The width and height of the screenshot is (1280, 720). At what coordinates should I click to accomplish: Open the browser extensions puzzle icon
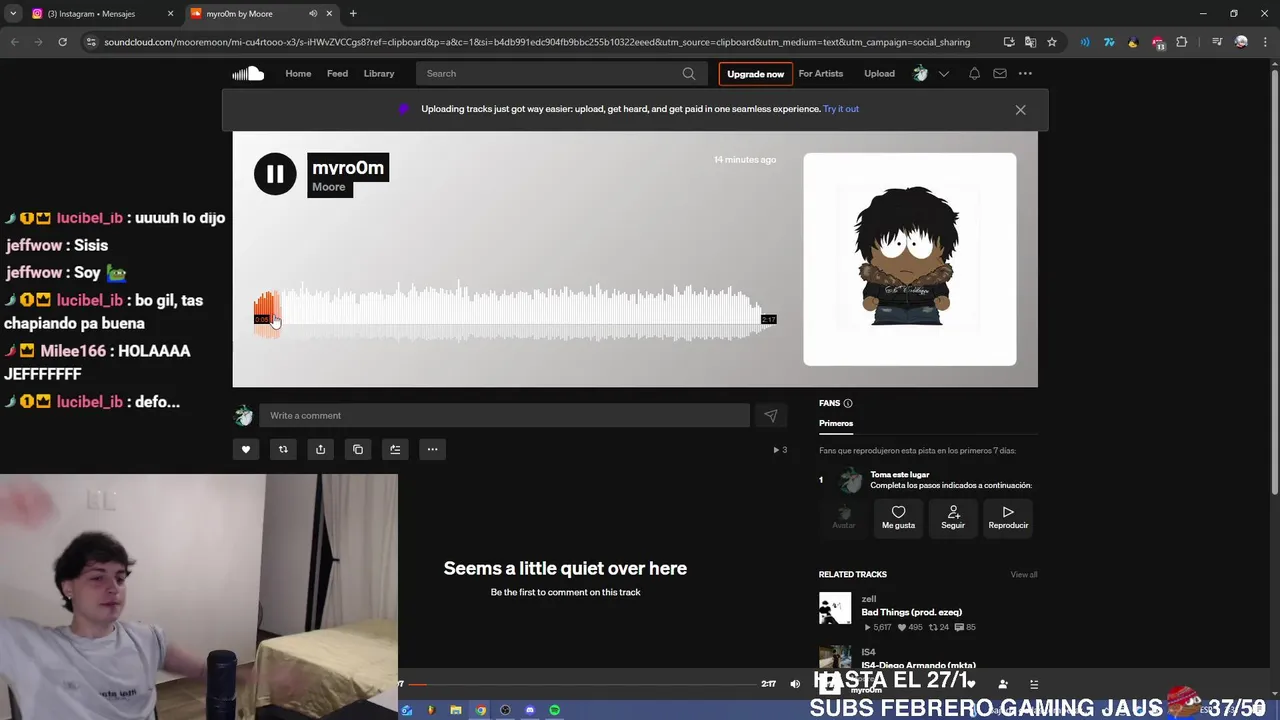[x=1182, y=42]
